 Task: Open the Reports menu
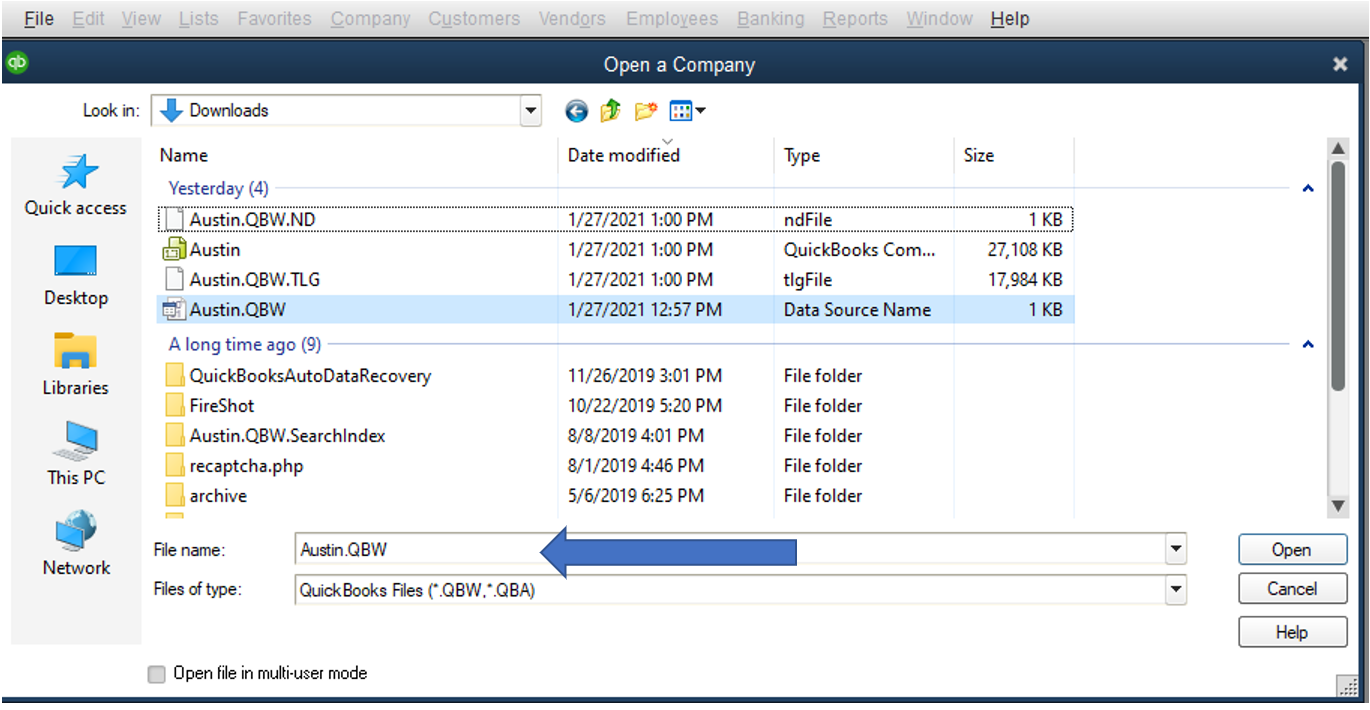[x=855, y=19]
